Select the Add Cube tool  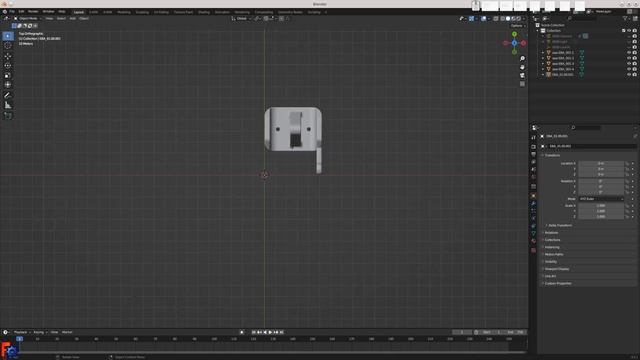(x=8, y=116)
